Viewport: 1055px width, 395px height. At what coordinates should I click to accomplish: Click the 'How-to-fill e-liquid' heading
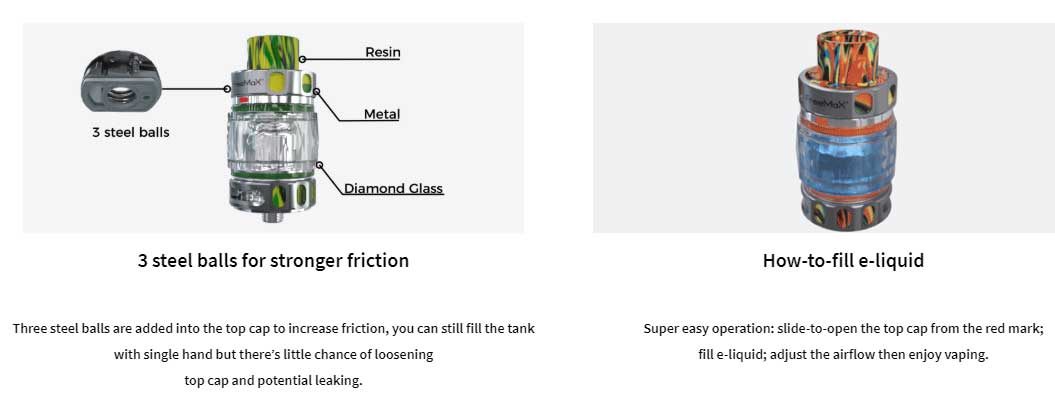pos(843,260)
